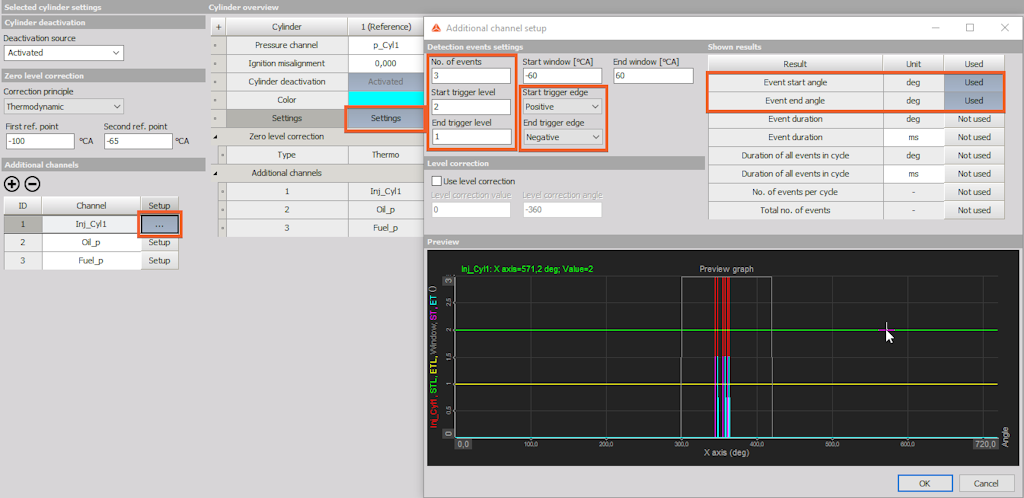
Task: Click the application logo in Additional channel setup title
Action: click(435, 28)
